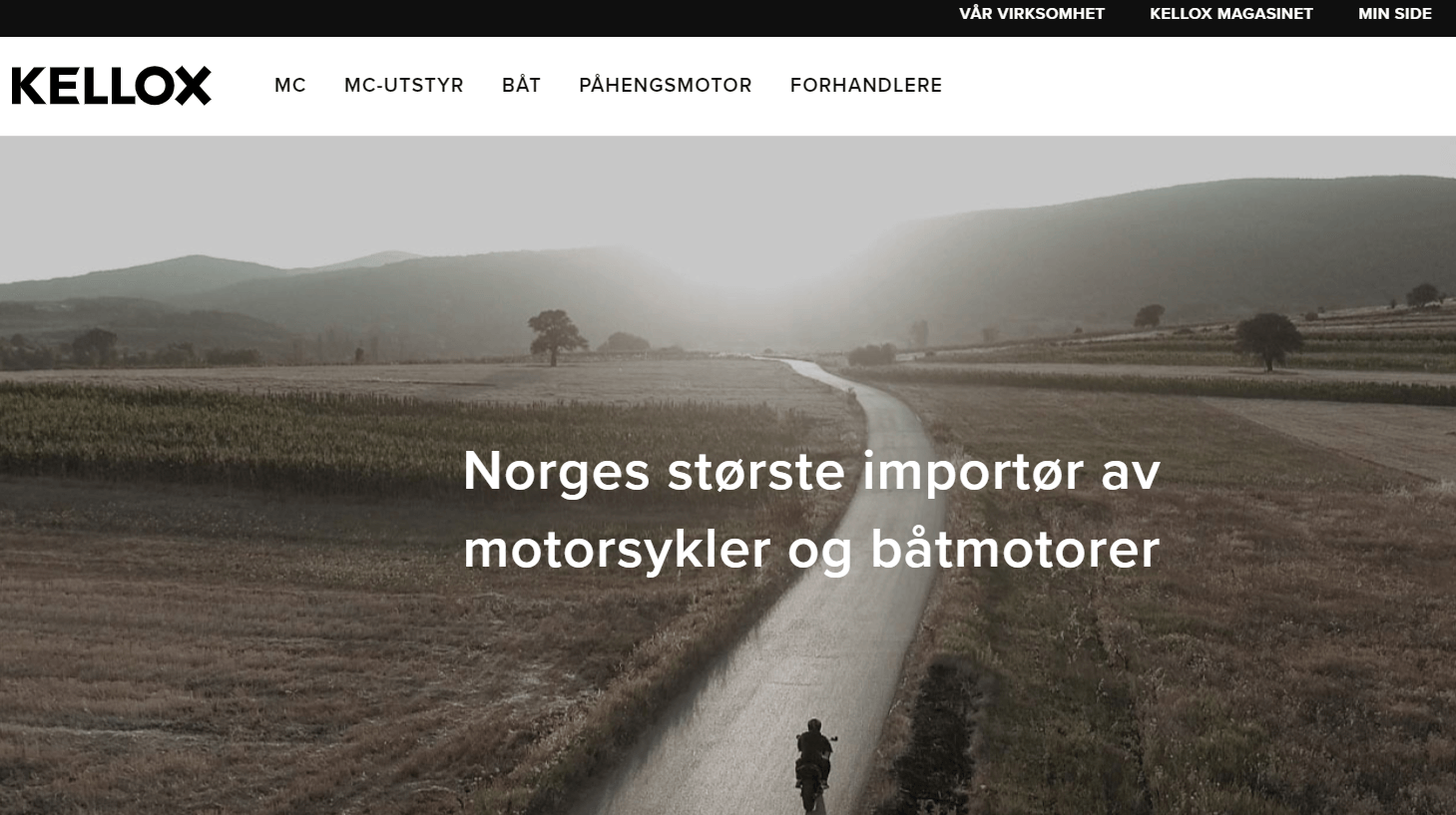The image size is (1456, 815).
Task: Open the MC menu item
Action: (290, 86)
